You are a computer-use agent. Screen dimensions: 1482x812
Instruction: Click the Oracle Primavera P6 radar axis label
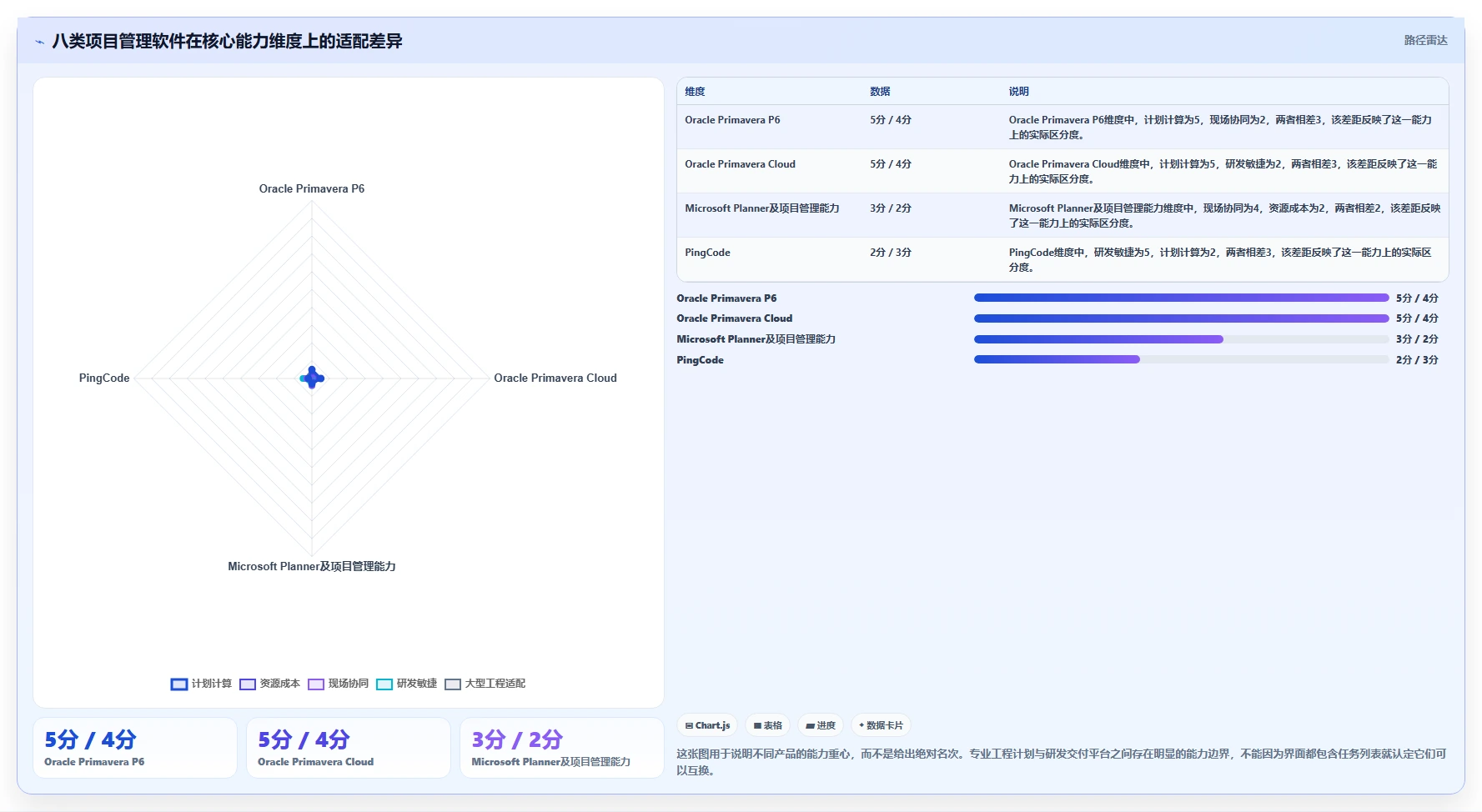(x=312, y=188)
